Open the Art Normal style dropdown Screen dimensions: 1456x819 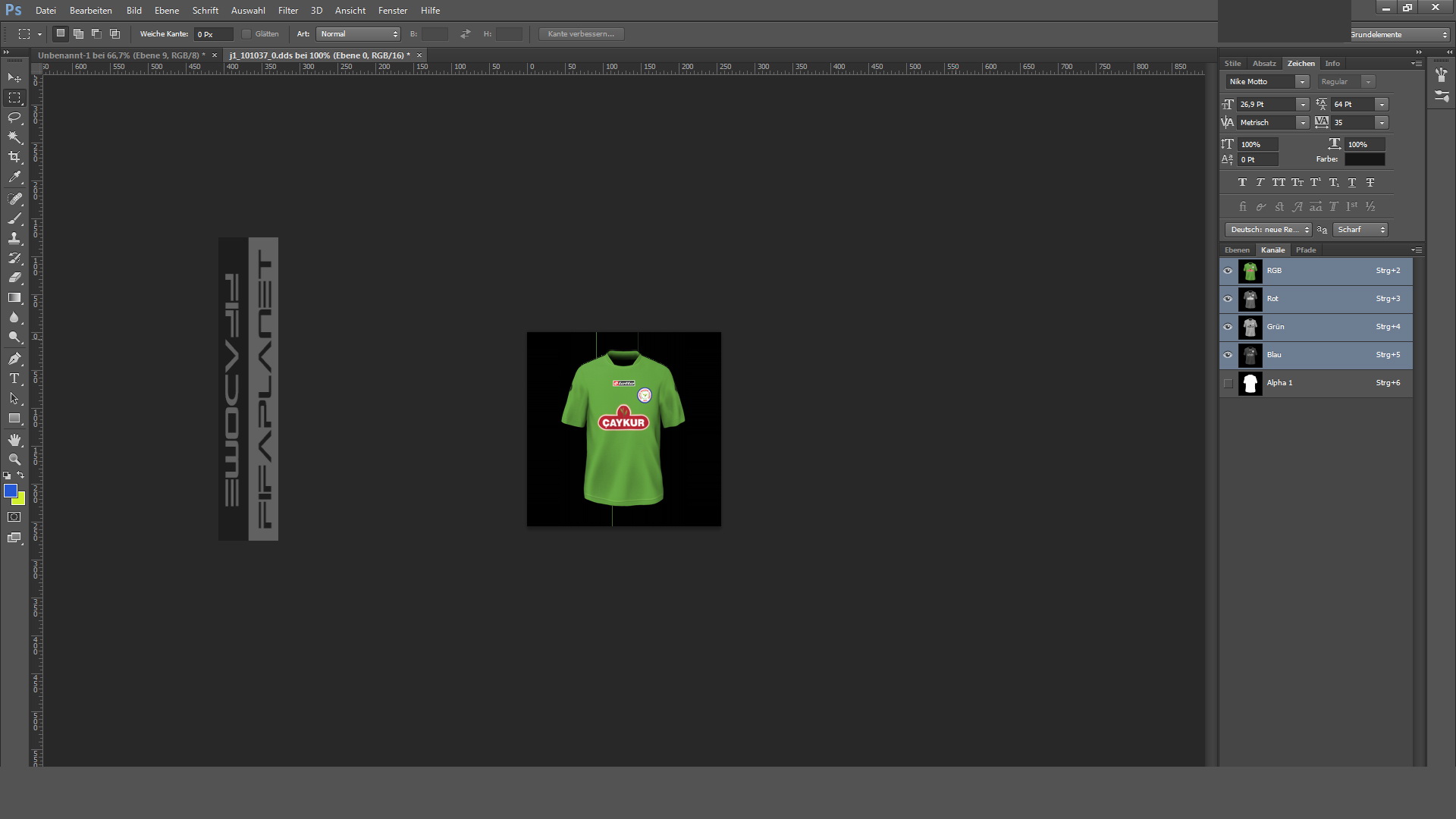[x=358, y=34]
